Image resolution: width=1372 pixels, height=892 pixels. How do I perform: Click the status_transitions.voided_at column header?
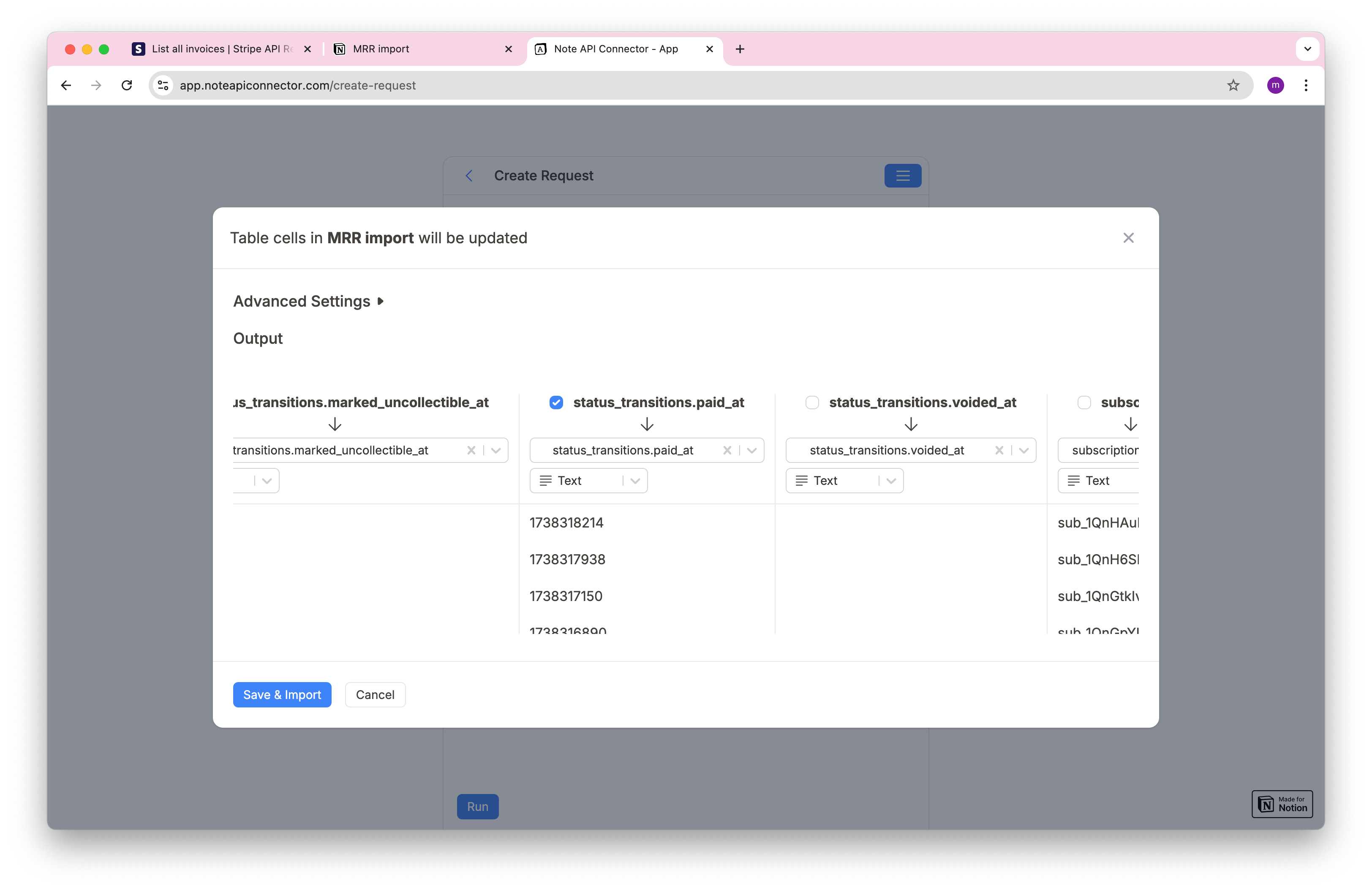pos(923,402)
